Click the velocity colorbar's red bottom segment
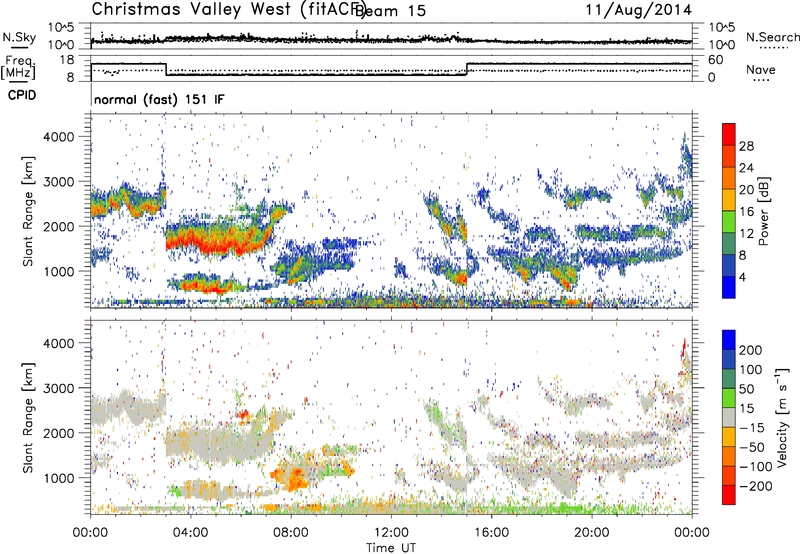Viewport: 800px width, 554px height. click(x=729, y=495)
